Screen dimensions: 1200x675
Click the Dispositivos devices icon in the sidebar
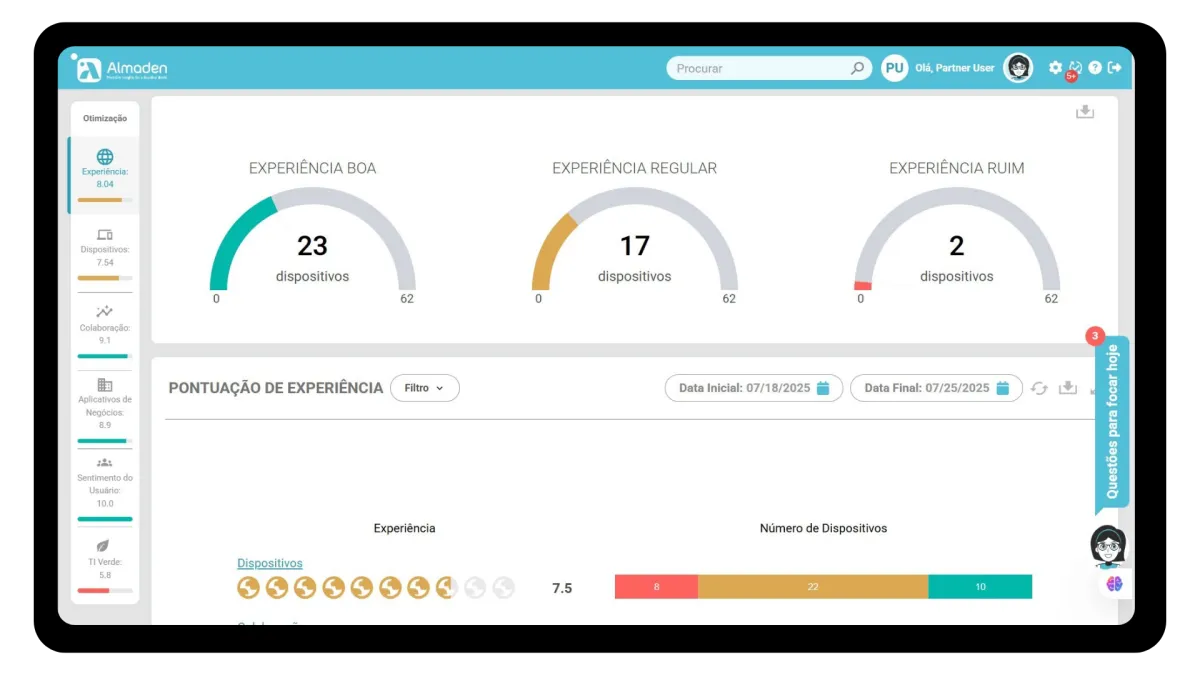(105, 235)
